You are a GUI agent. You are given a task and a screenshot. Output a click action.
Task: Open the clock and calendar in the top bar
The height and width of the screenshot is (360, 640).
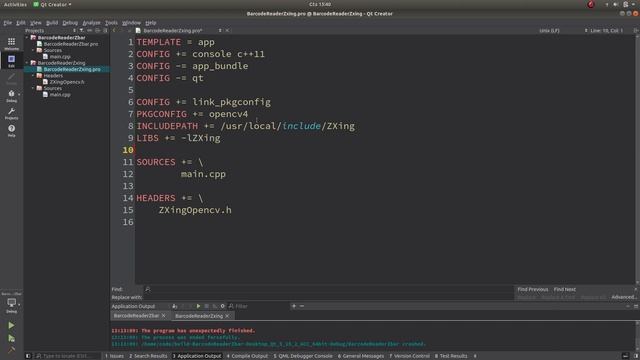pyautogui.click(x=320, y=4)
